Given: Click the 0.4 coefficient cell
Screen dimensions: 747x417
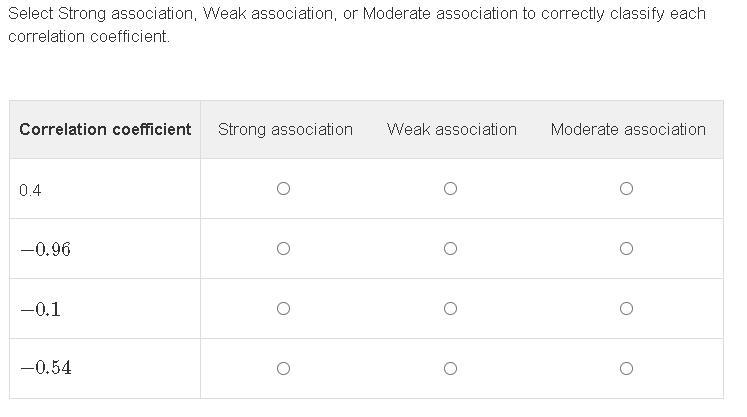Looking at the screenshot, I should pyautogui.click(x=30, y=190).
